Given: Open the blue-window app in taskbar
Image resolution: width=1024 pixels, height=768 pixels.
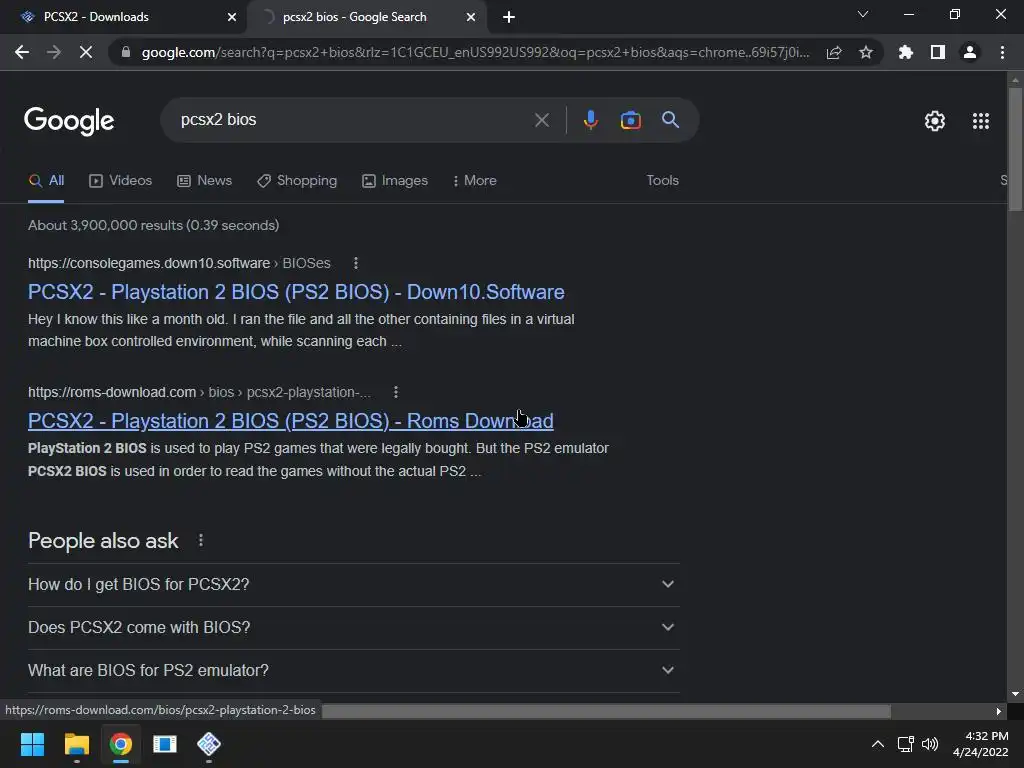Looking at the screenshot, I should click(x=165, y=744).
